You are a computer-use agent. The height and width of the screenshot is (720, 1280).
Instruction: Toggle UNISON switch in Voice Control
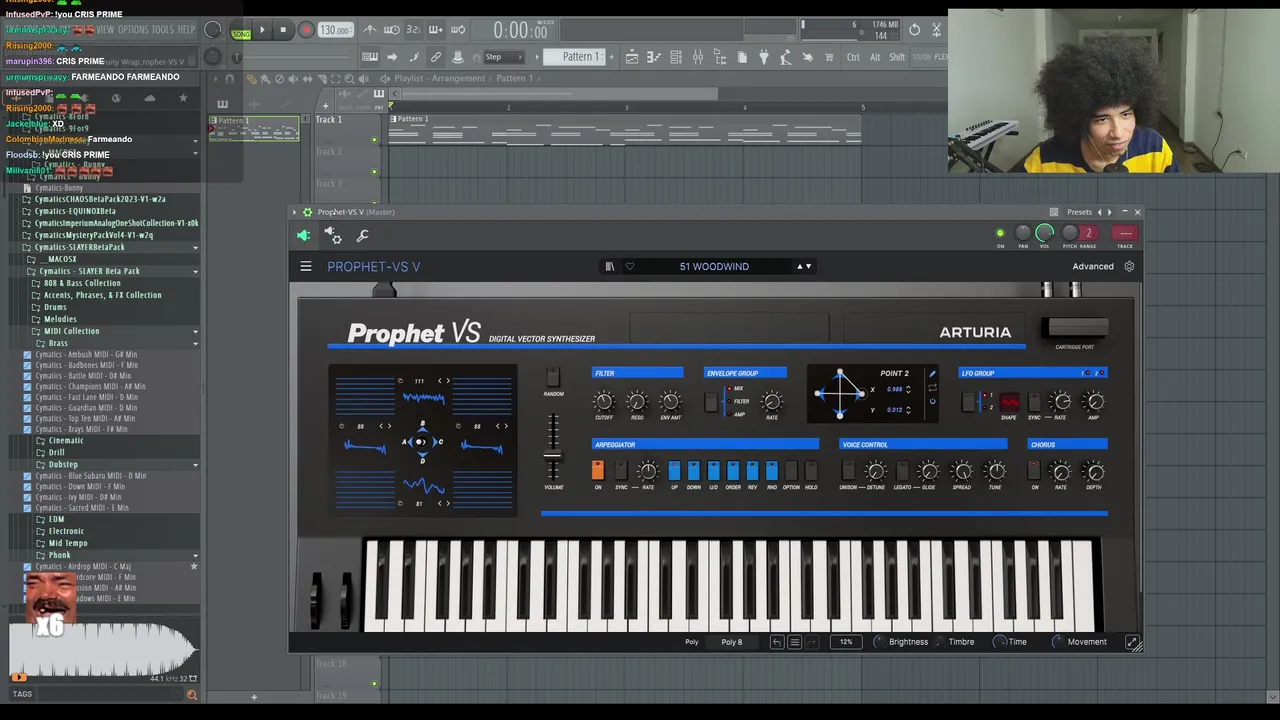click(848, 470)
